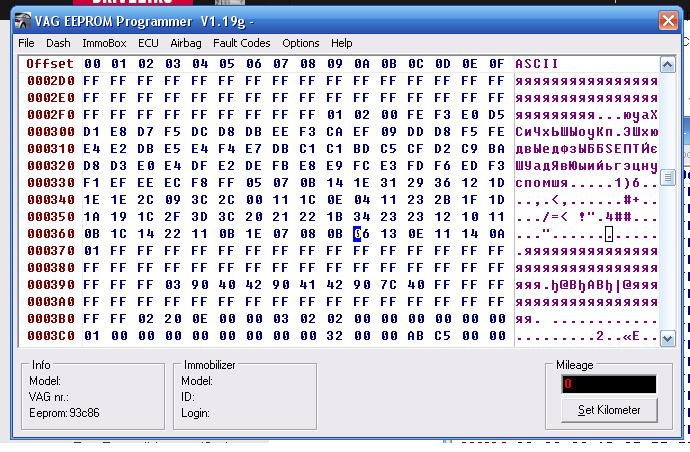Click the highlighted byte 06 in row 000360

[x=362, y=234]
